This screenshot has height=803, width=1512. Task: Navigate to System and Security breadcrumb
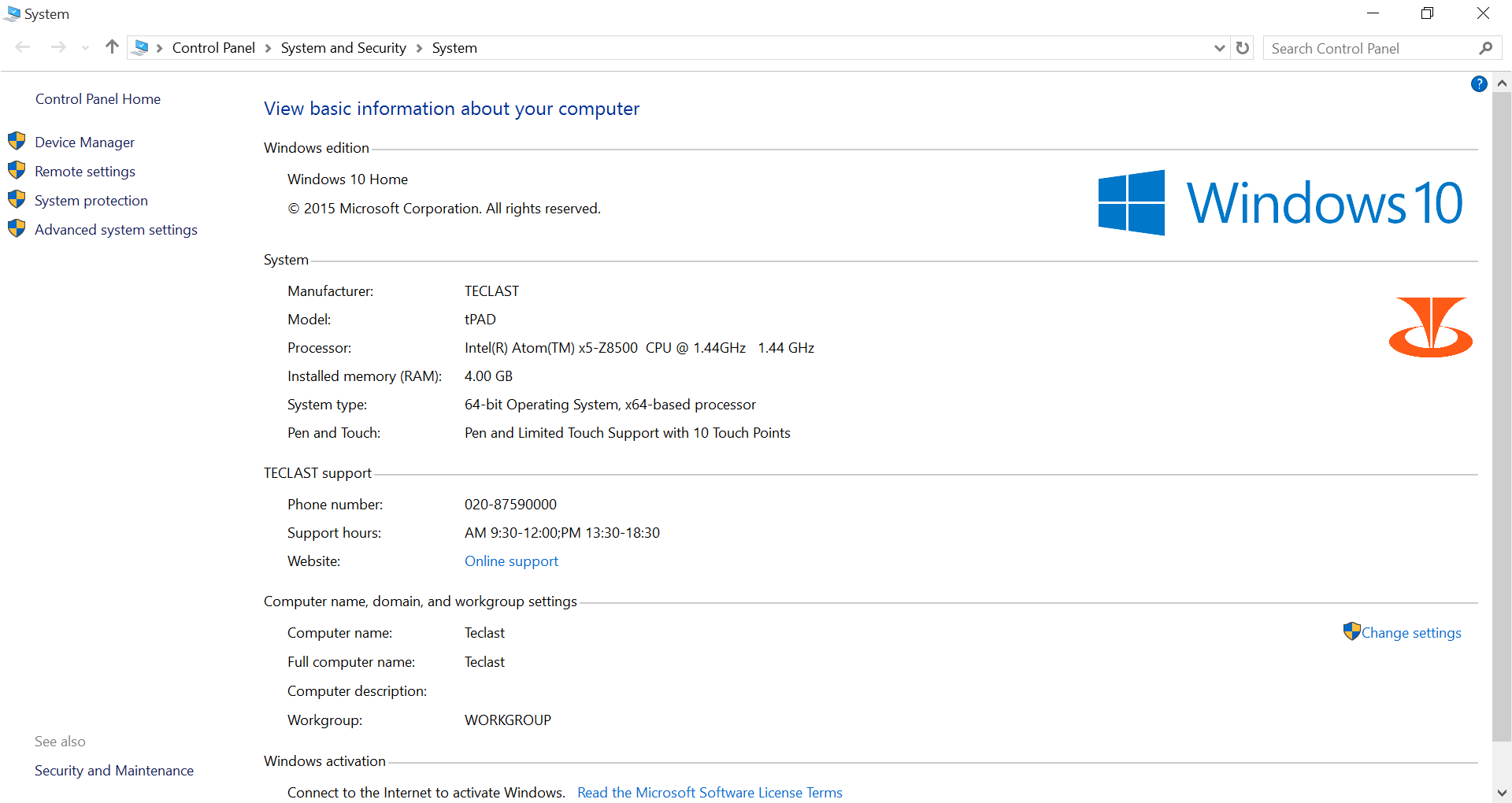coord(343,48)
